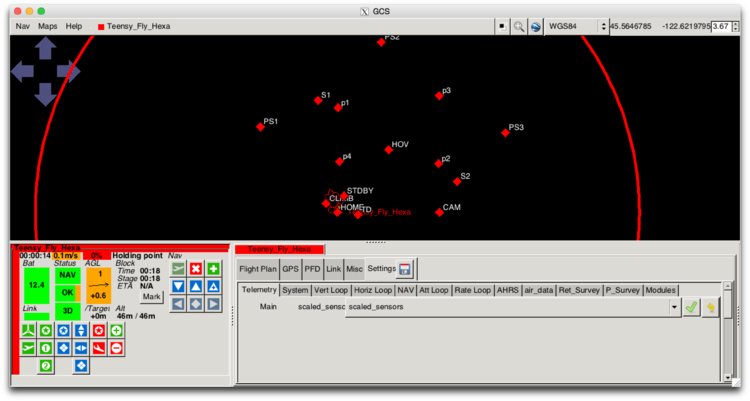The height and width of the screenshot is (401, 750).
Task: Open the WGS84 coordinate system dropdown
Action: (x=576, y=26)
